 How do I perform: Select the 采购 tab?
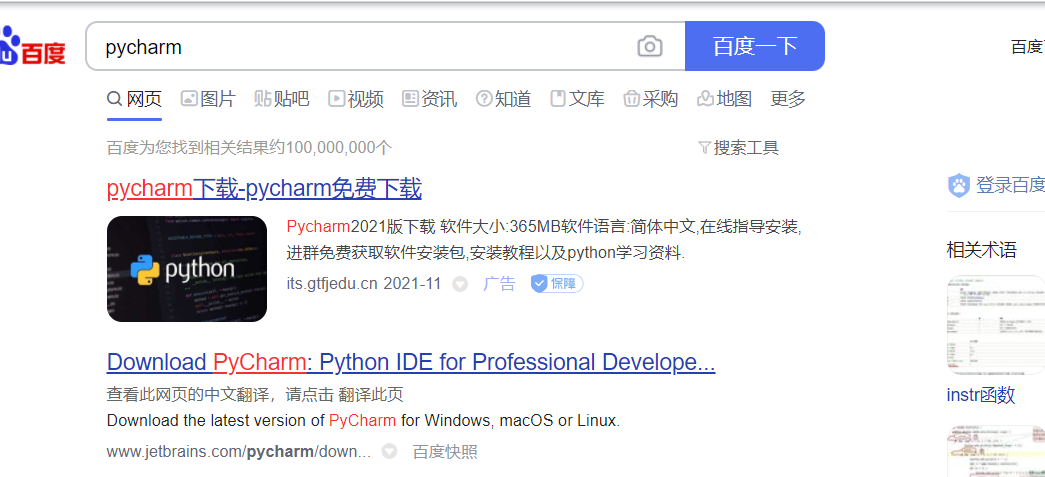(650, 99)
